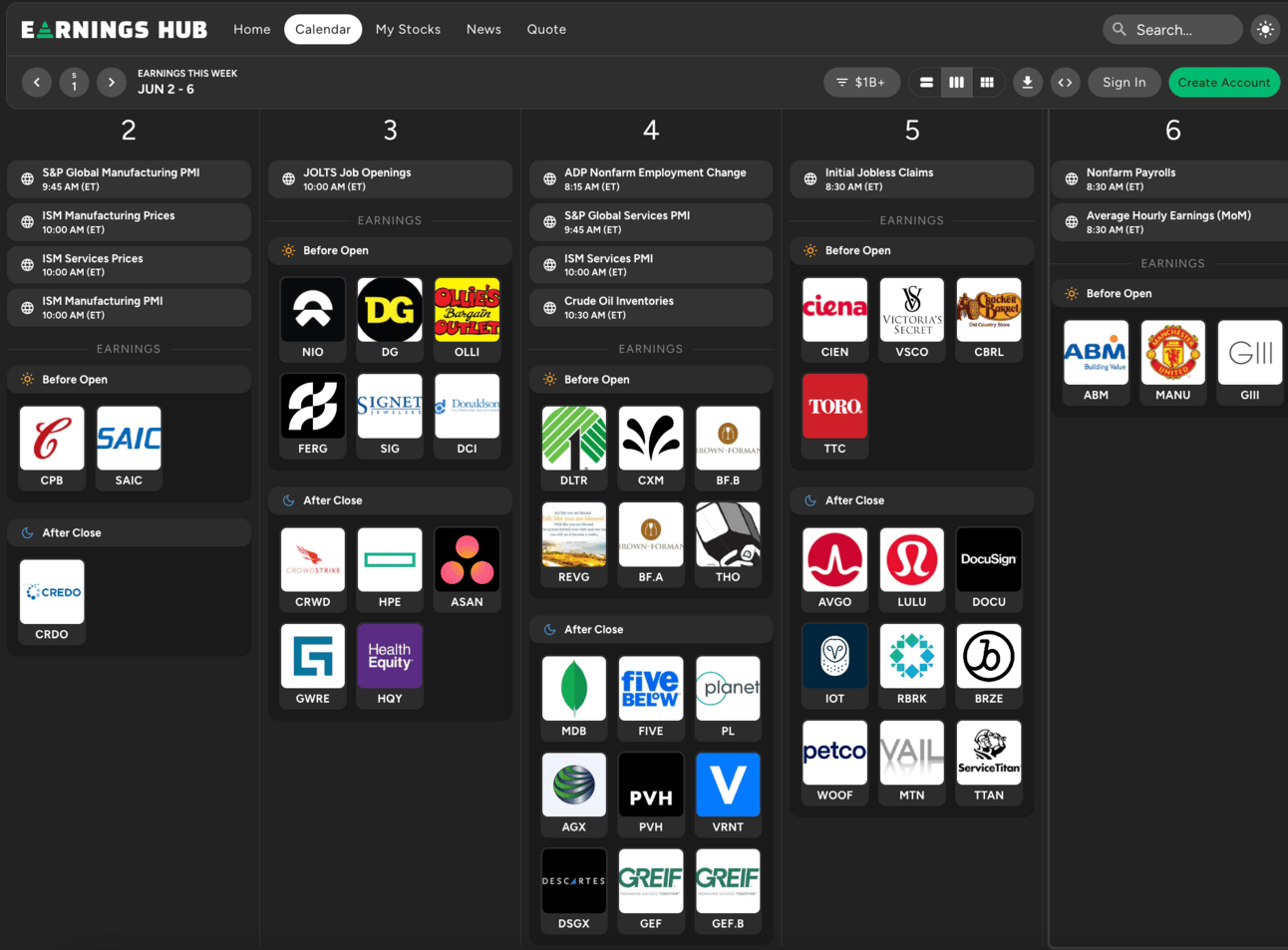Download the earnings calendar

[x=1028, y=82]
